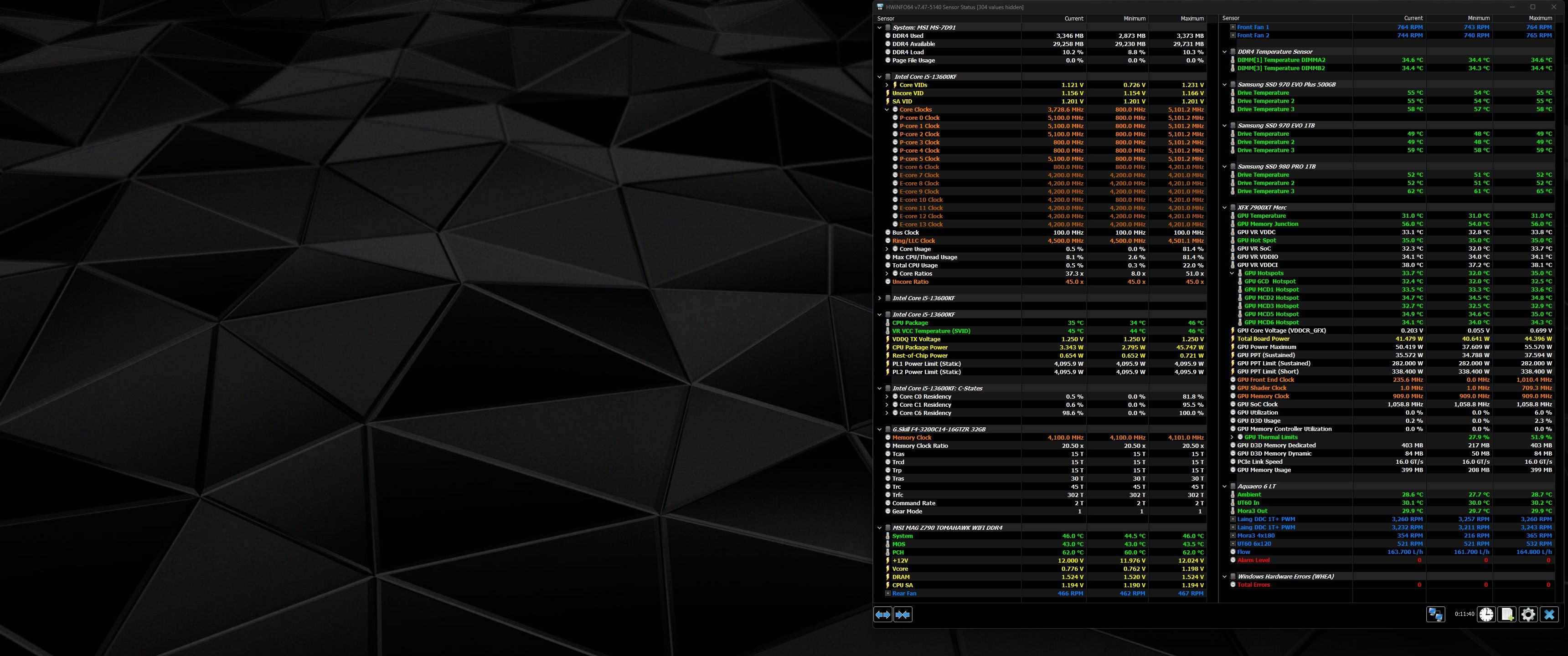Click the expand columns arrows button

882,615
